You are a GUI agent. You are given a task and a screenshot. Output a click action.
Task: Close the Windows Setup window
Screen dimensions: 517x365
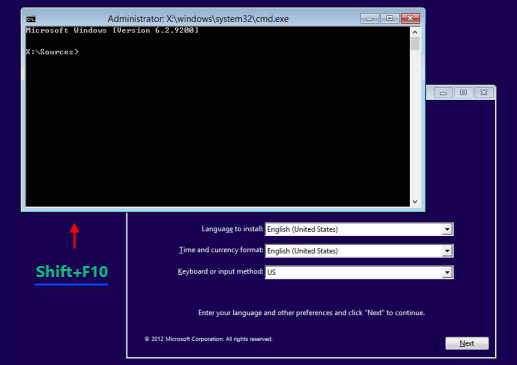click(484, 92)
